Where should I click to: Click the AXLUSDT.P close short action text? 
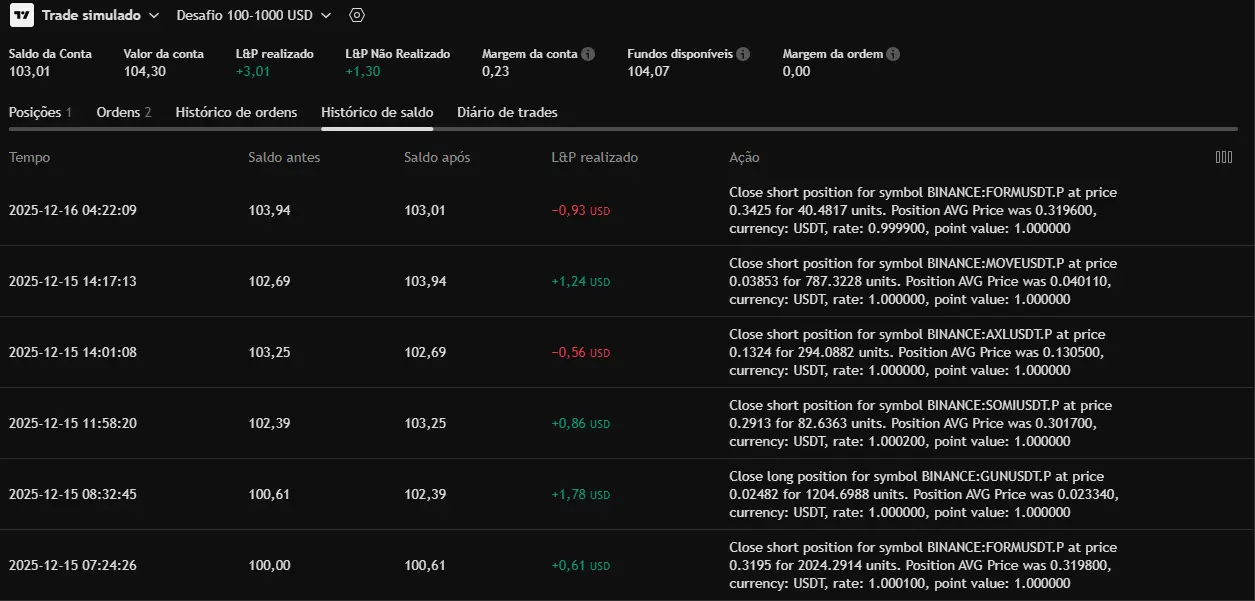click(x=917, y=352)
